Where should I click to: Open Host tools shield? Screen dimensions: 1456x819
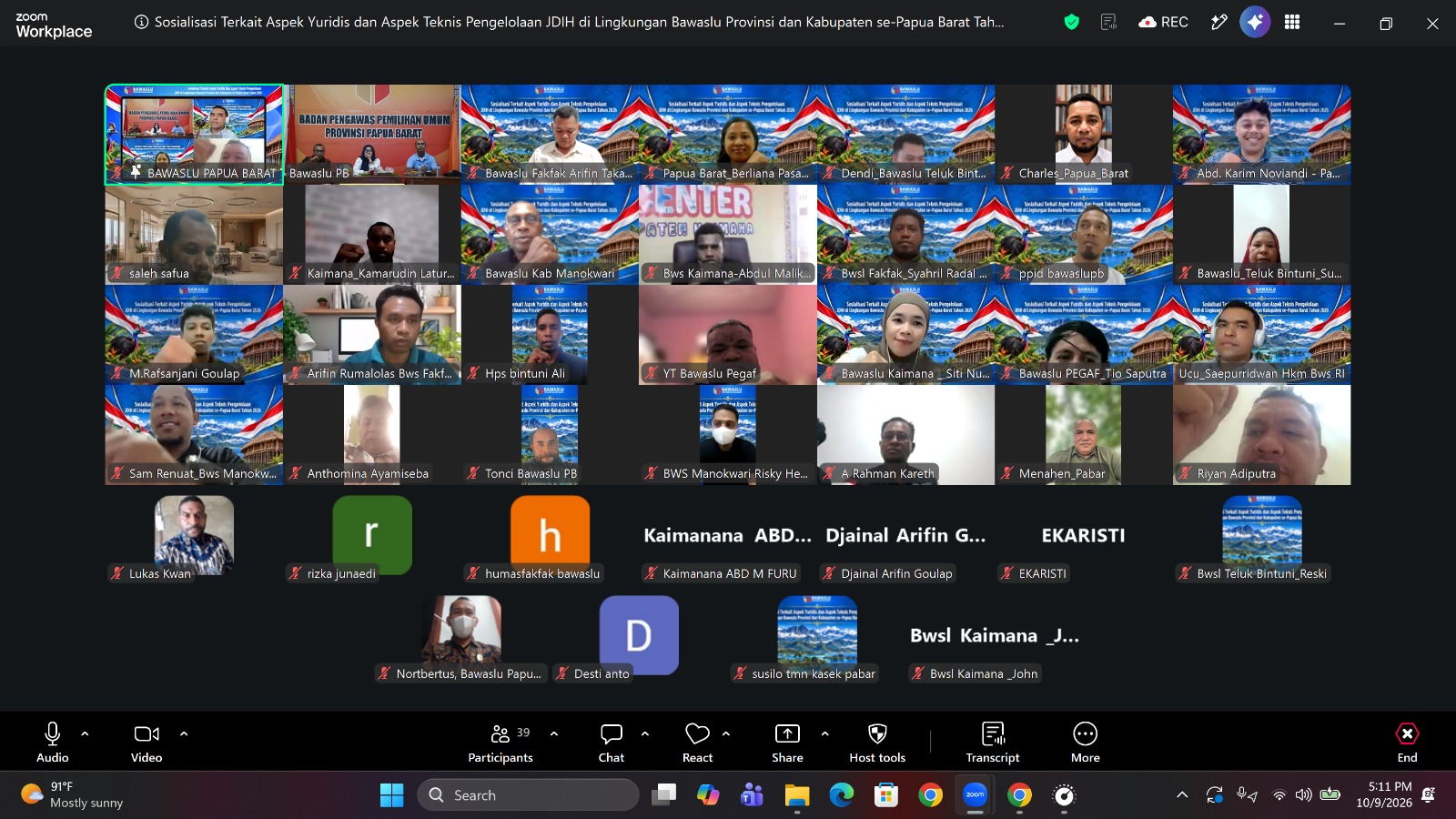coord(877,743)
